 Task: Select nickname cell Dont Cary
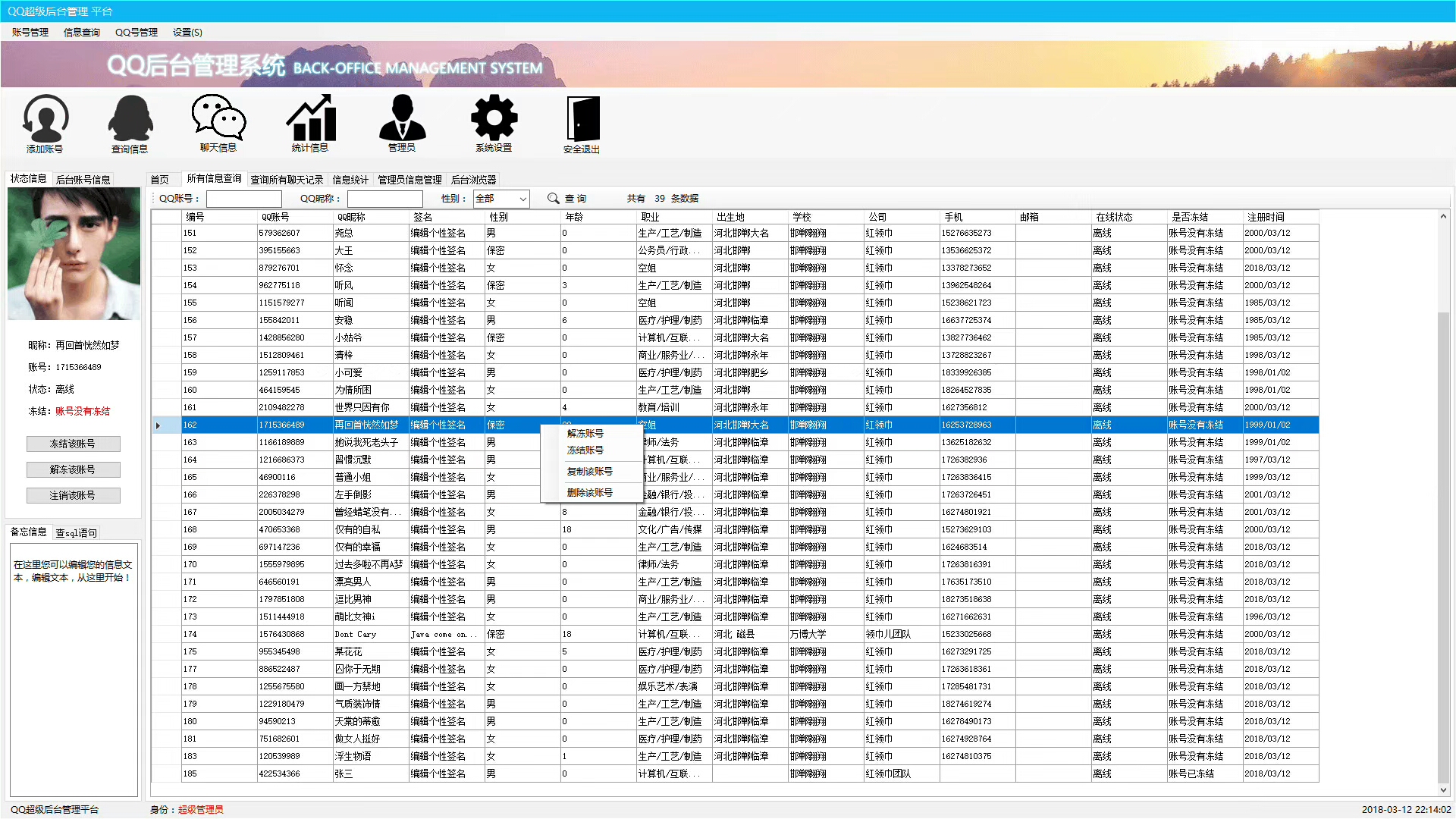372,635
